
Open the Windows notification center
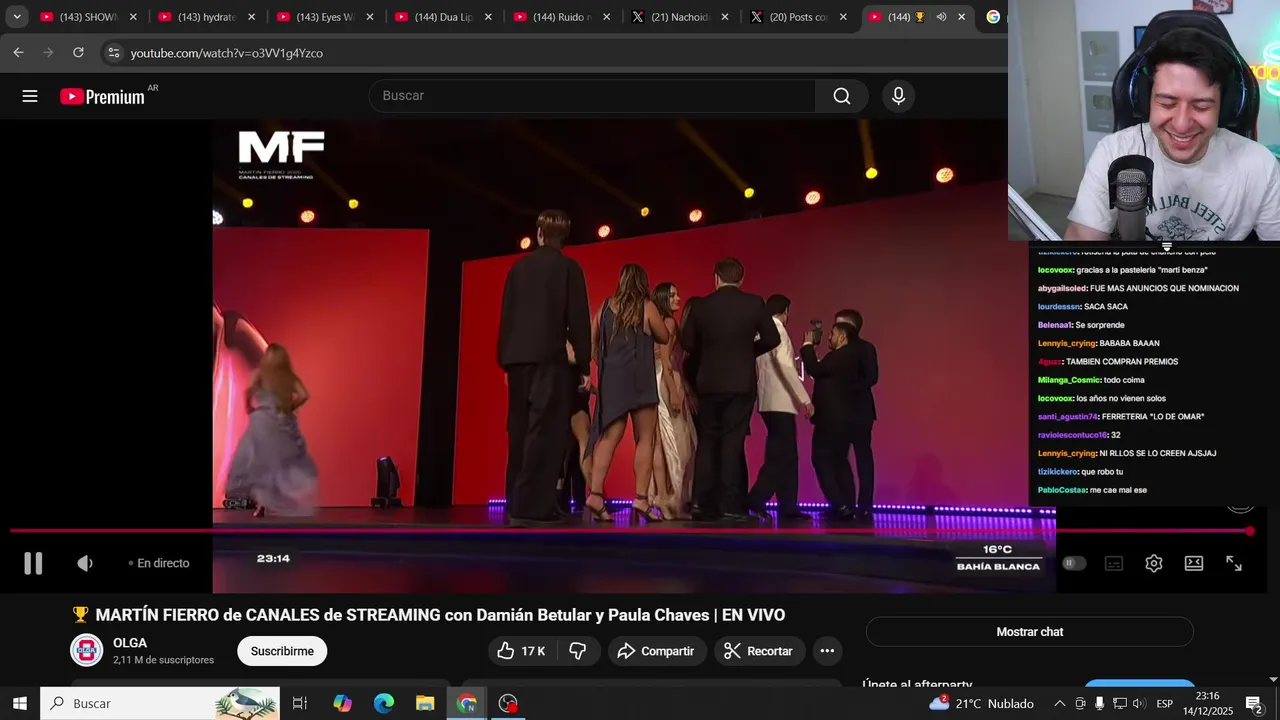(1254, 704)
